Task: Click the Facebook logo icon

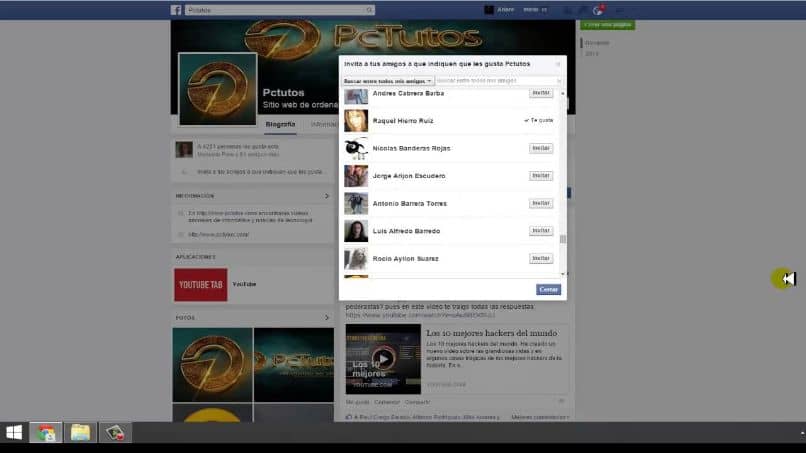Action: [176, 10]
